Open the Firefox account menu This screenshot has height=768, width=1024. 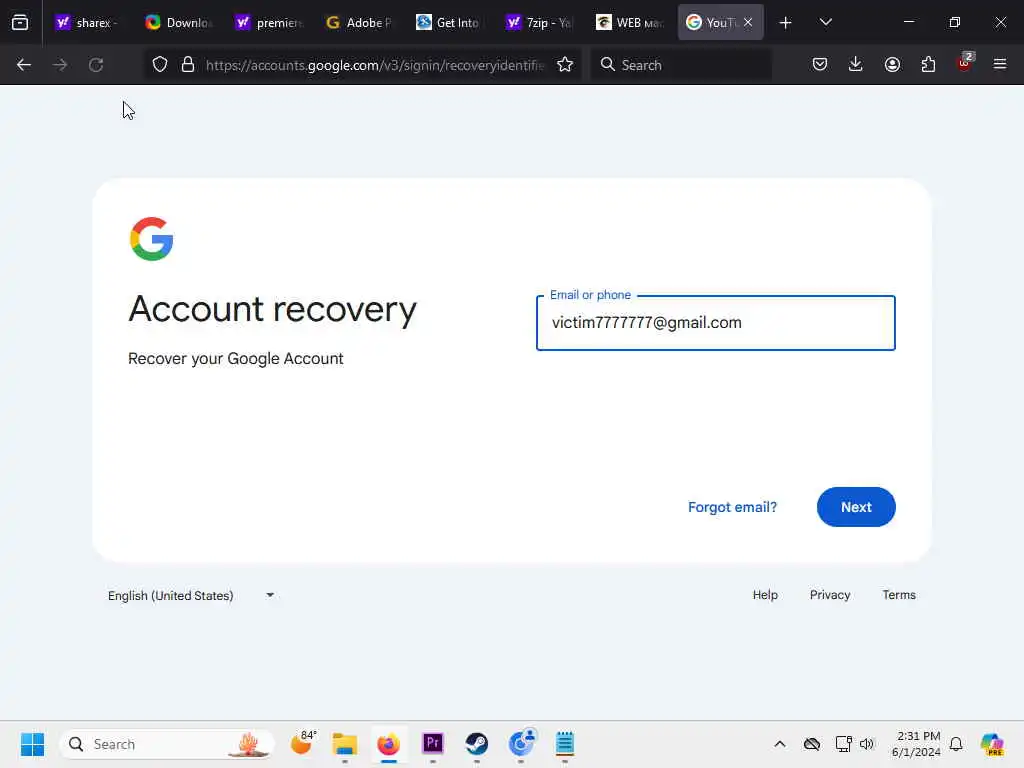(892, 65)
